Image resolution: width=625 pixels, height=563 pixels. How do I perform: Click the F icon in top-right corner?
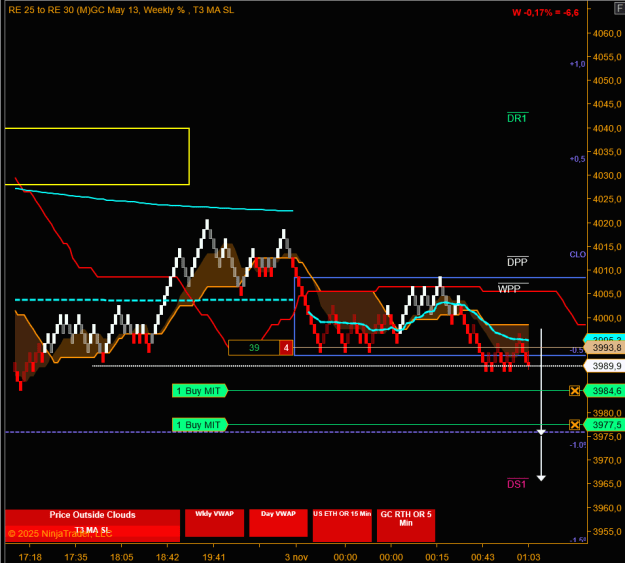click(620, 8)
